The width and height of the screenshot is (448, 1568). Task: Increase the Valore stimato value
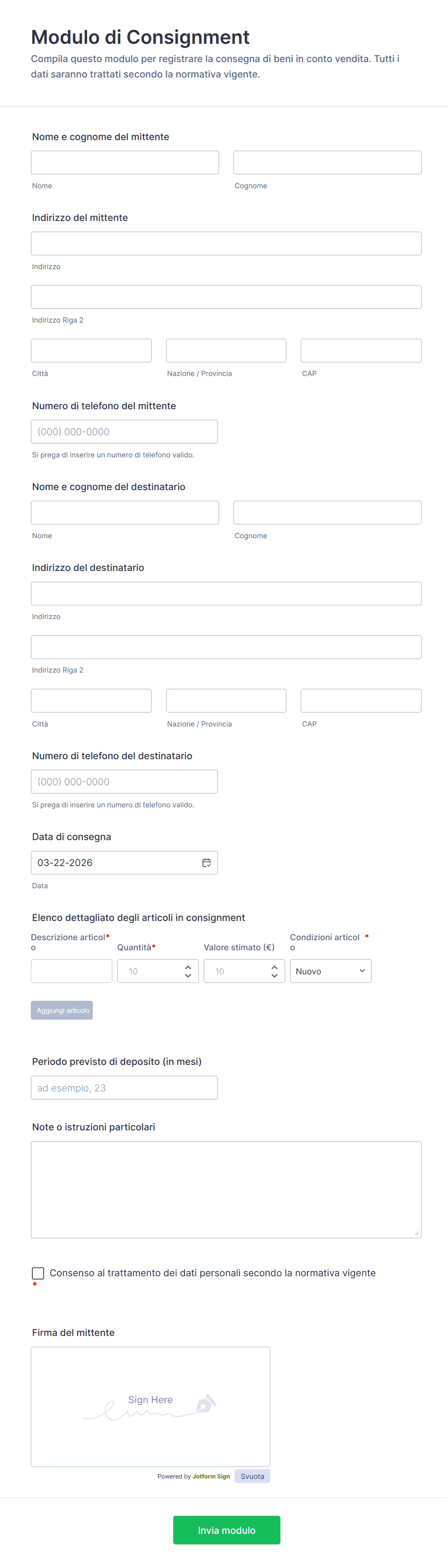[275, 967]
